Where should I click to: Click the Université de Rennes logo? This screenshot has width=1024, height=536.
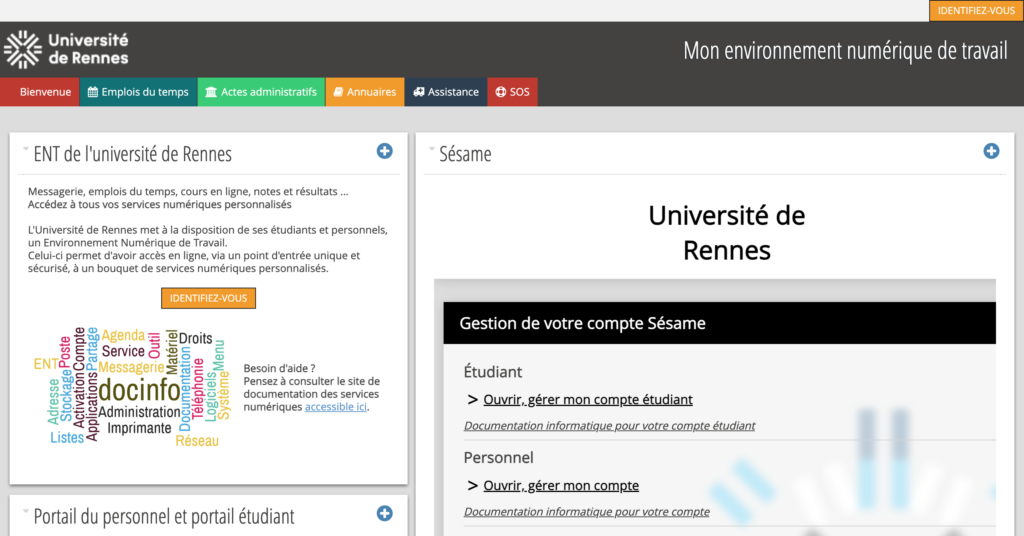pos(66,50)
